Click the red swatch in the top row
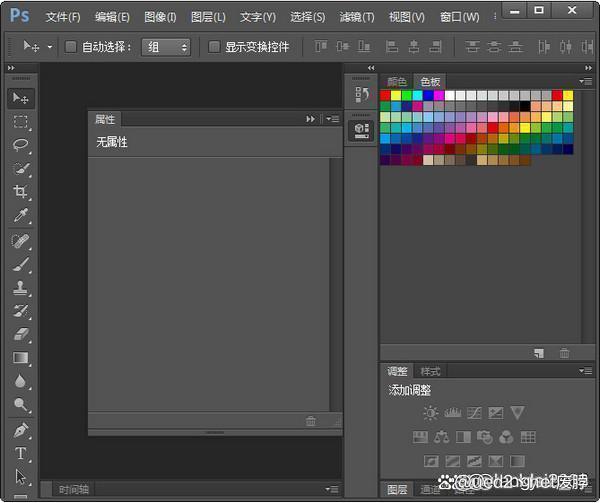Screen dimensions: 600x503 click(x=386, y=95)
